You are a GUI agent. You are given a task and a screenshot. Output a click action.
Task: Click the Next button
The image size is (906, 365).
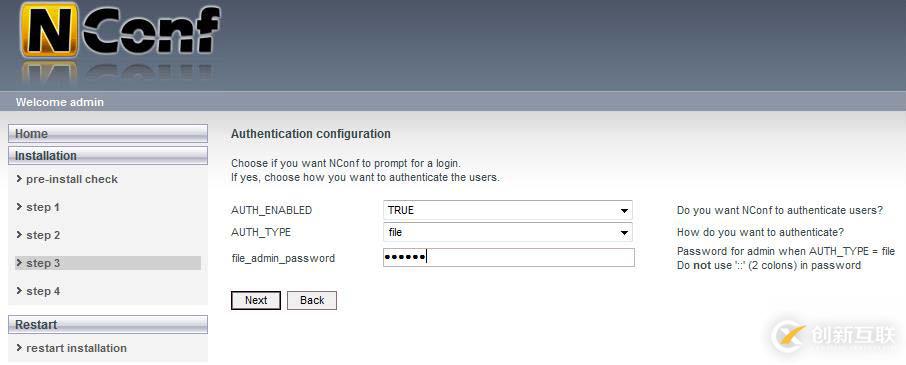click(256, 300)
